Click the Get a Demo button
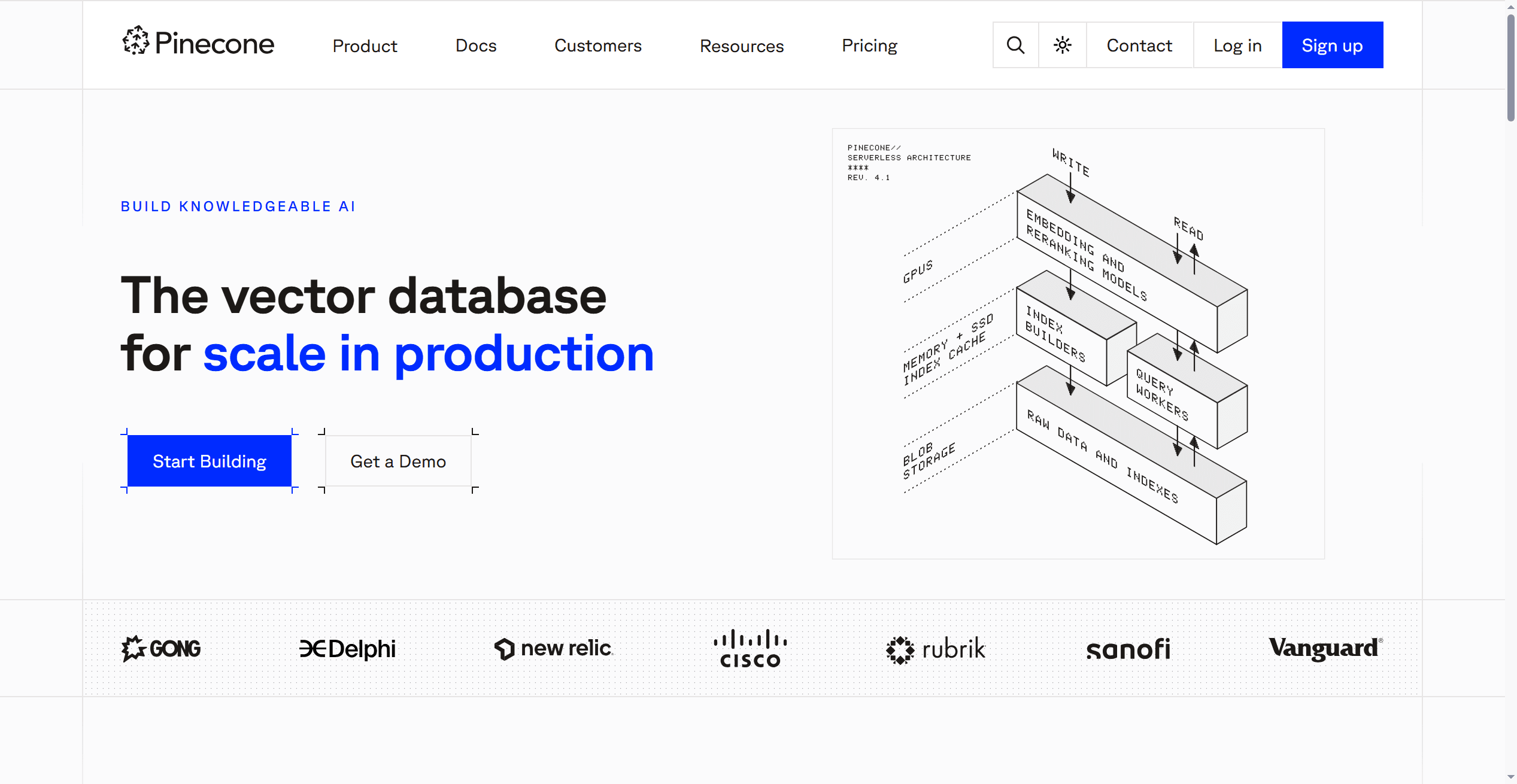Screen dimensions: 1517x784 398,461
